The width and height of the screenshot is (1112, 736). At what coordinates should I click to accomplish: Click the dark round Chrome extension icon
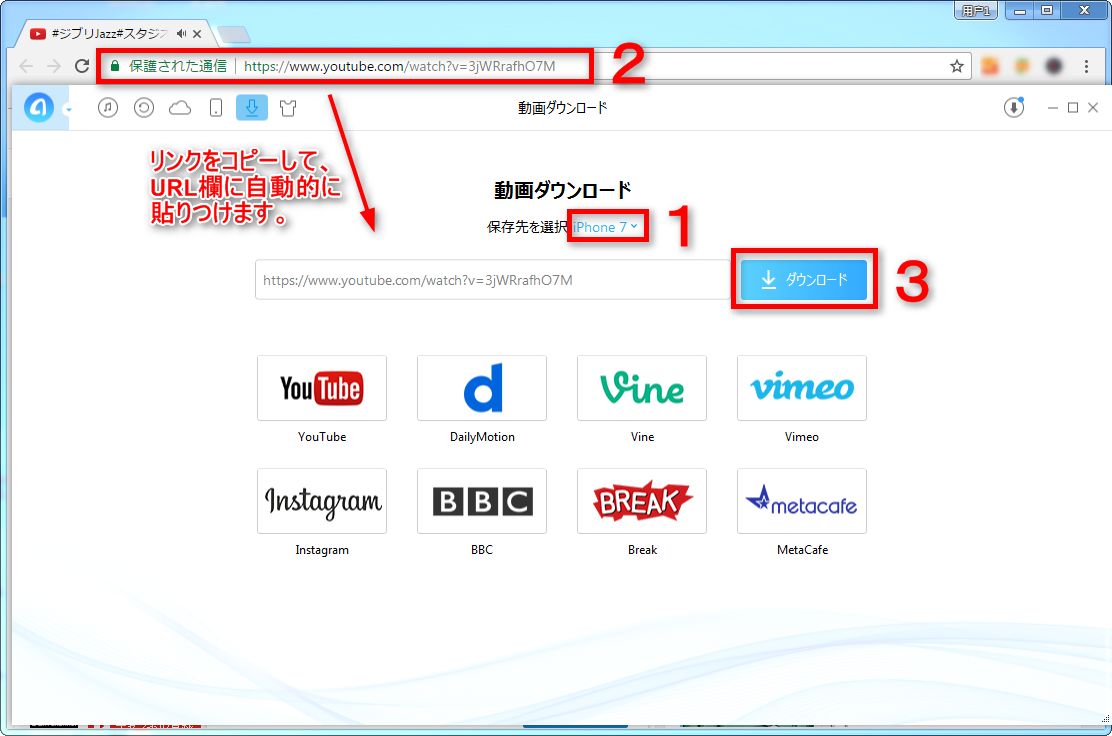coord(1054,66)
